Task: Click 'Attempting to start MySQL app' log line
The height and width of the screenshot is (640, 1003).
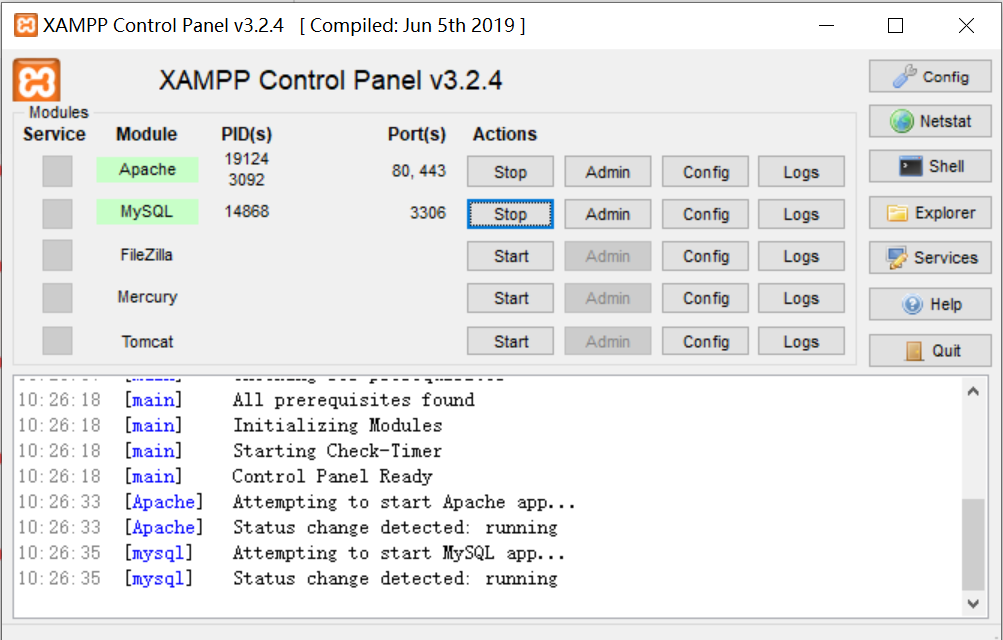Action: [399, 553]
